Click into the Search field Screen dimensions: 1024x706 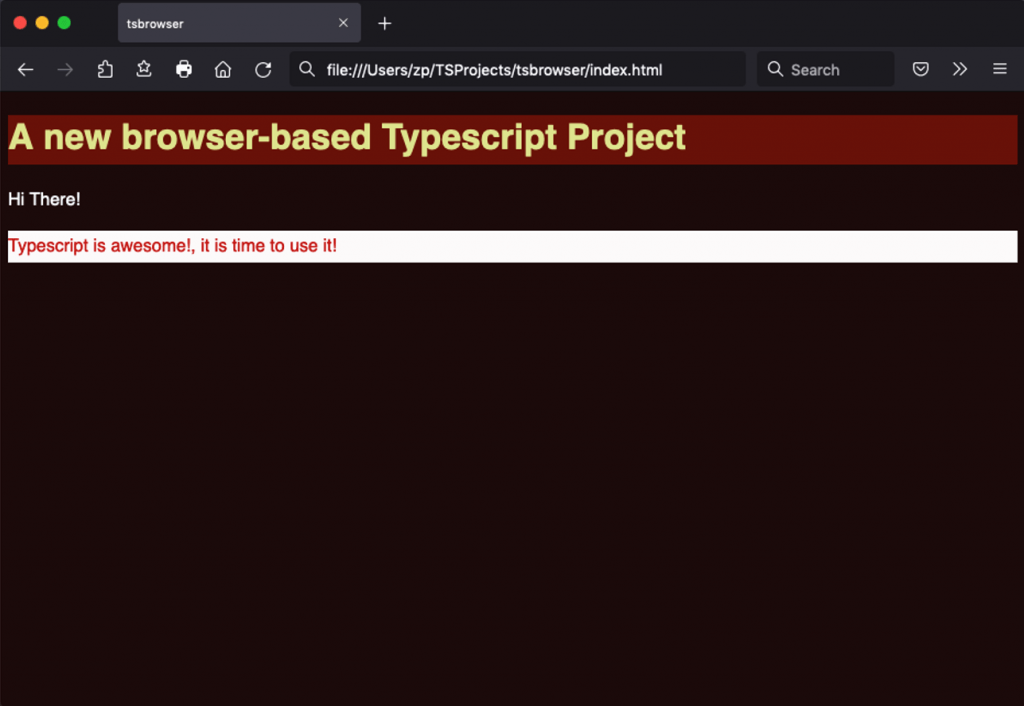(825, 69)
